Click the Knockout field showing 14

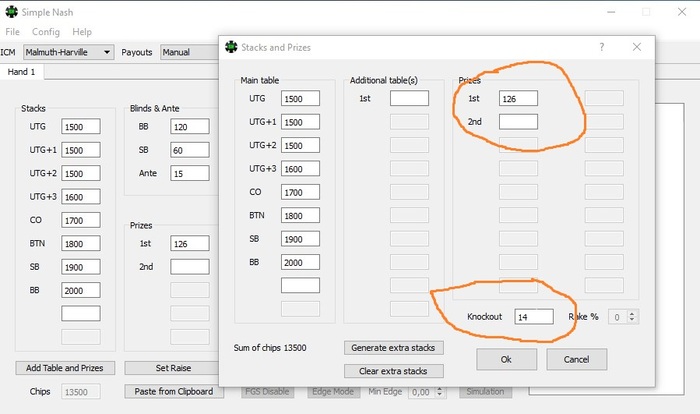[534, 317]
